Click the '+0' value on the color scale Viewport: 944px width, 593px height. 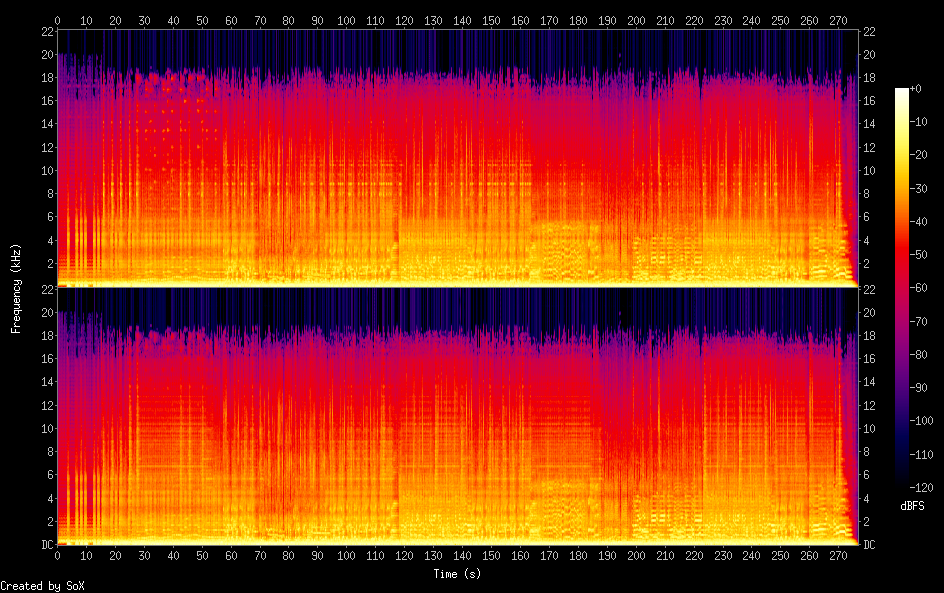916,88
